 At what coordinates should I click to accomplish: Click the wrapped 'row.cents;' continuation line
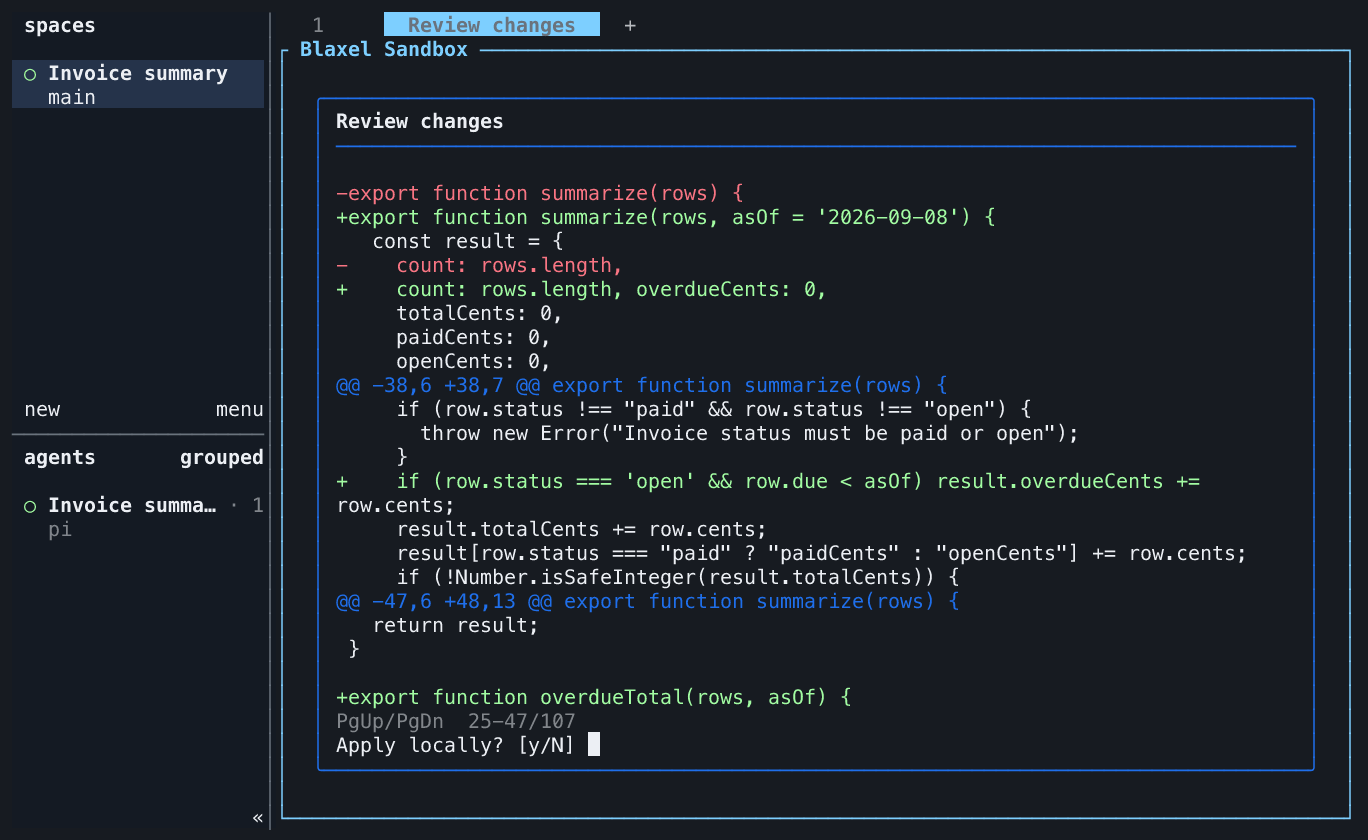tap(396, 506)
